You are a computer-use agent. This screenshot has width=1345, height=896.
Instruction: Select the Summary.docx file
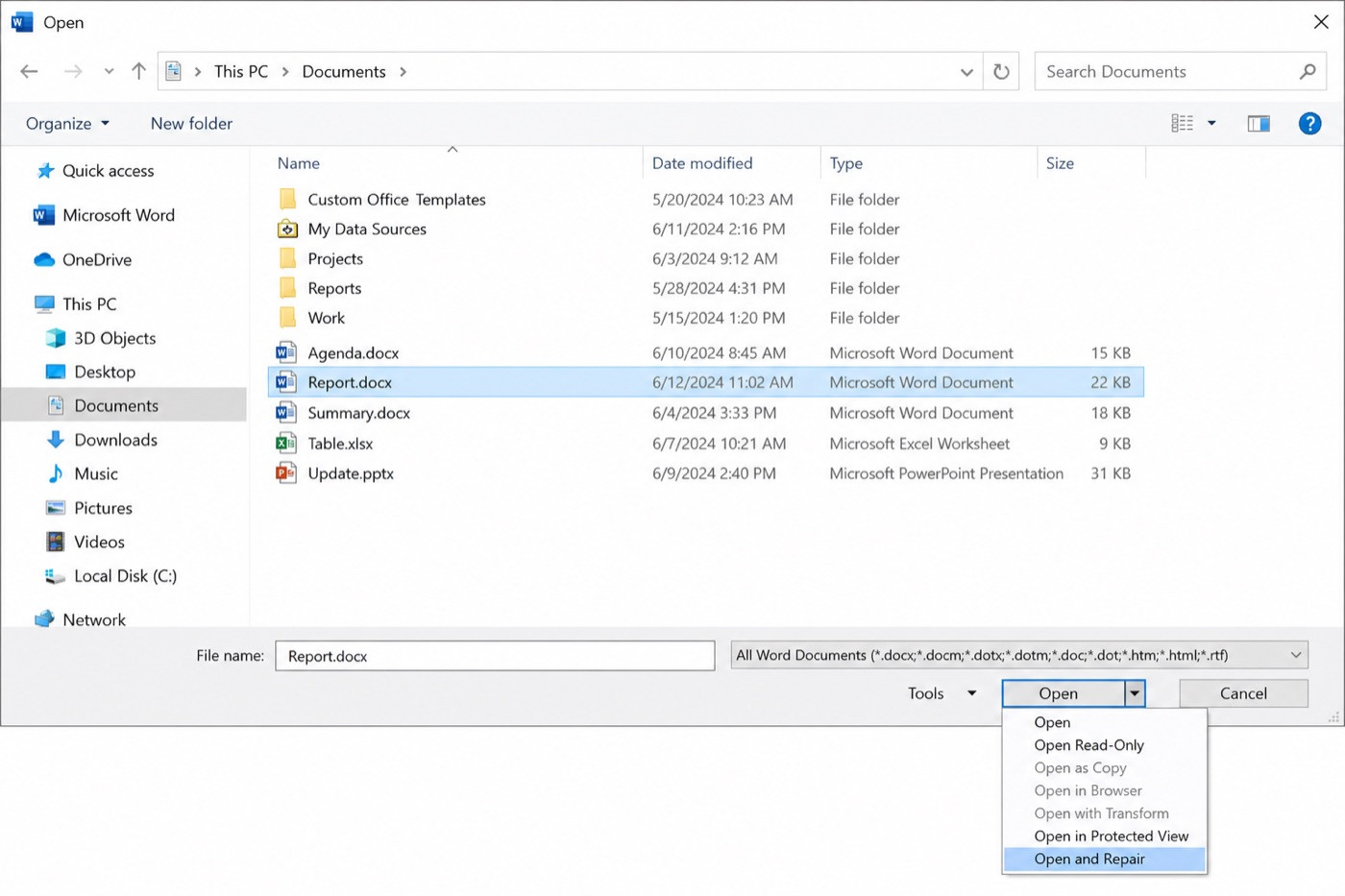358,413
